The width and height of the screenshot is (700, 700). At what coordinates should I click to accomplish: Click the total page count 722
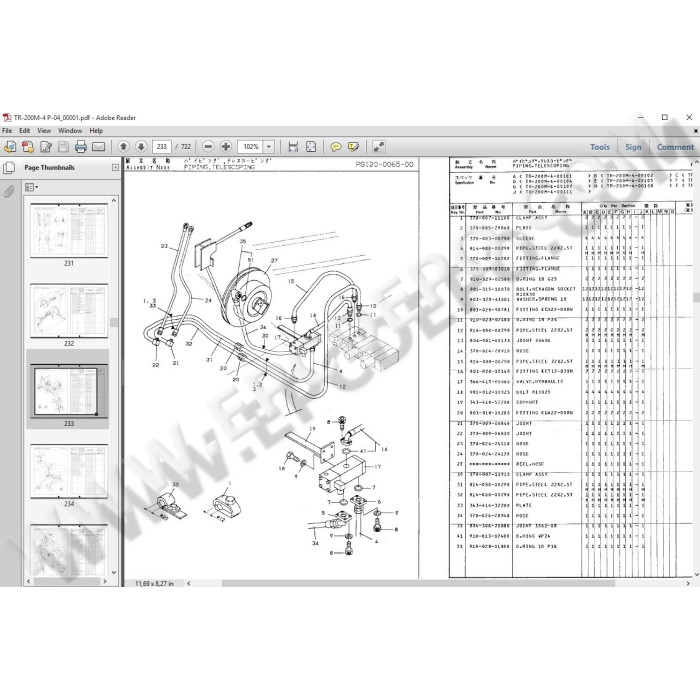pos(186,146)
